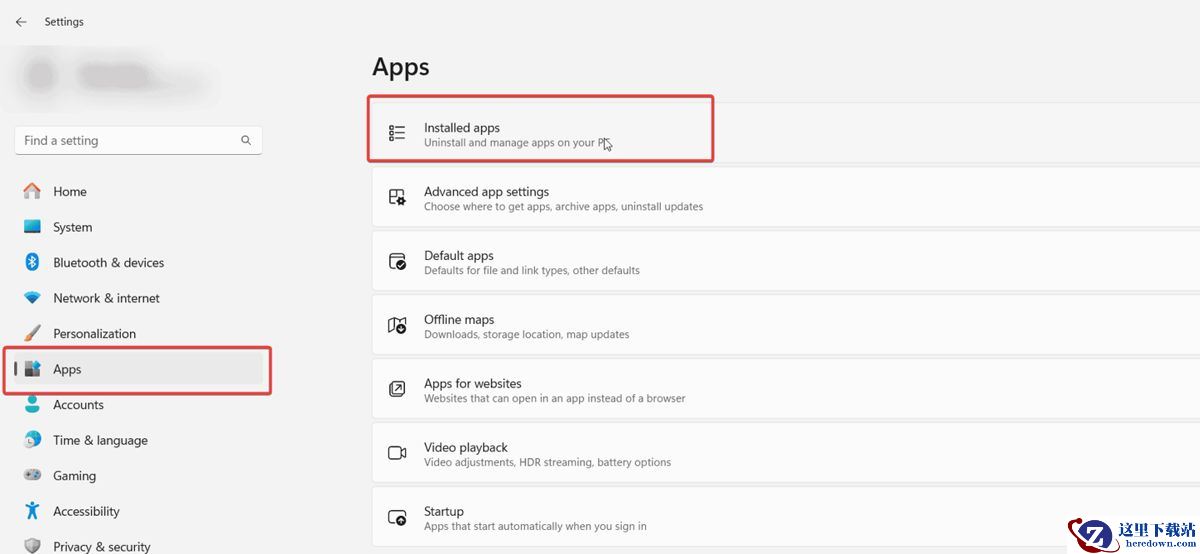Click the user profile picture
The image size is (1200, 554).
[x=41, y=75]
